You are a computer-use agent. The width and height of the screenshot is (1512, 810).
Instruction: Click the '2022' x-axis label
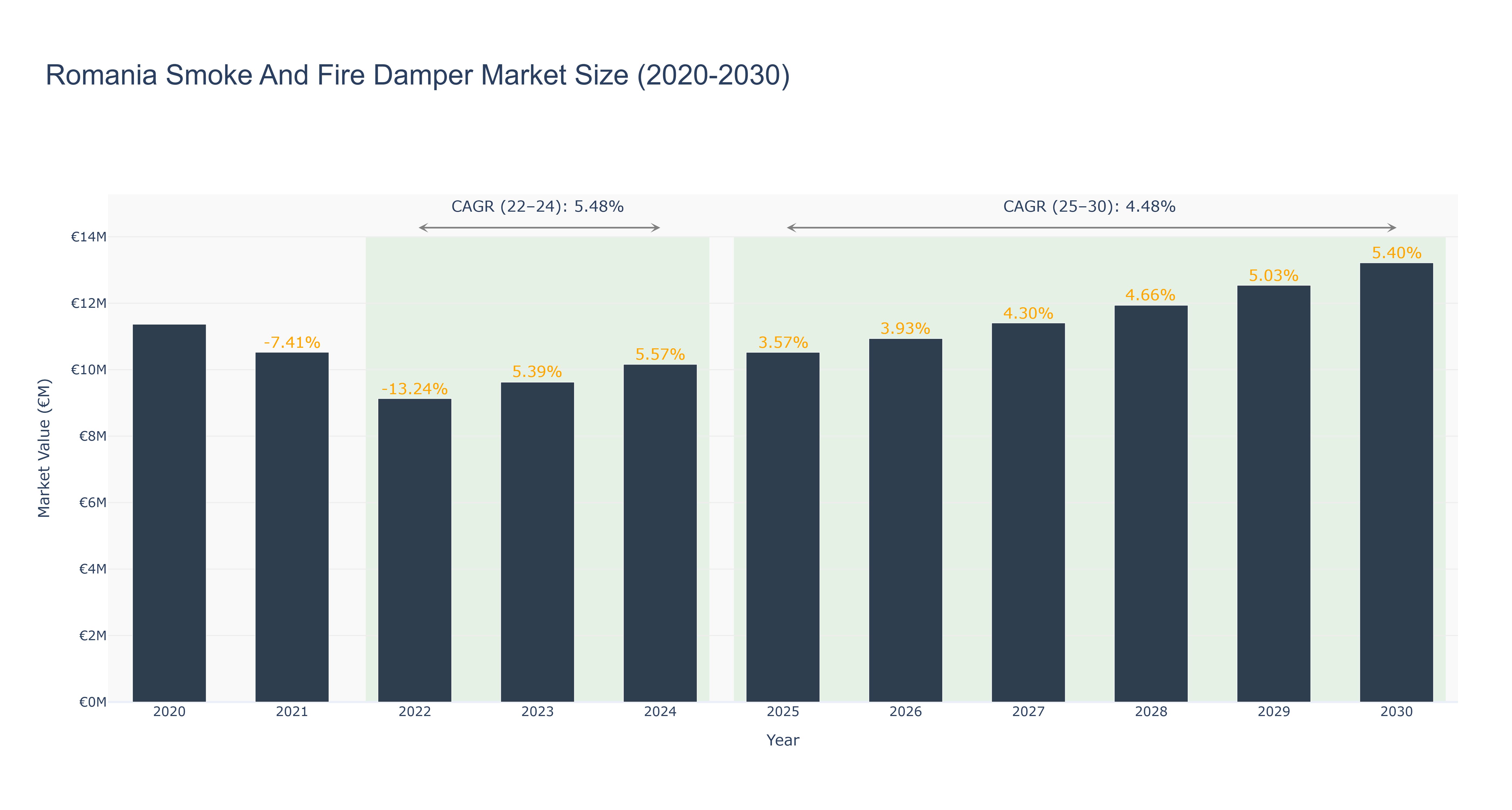(414, 712)
